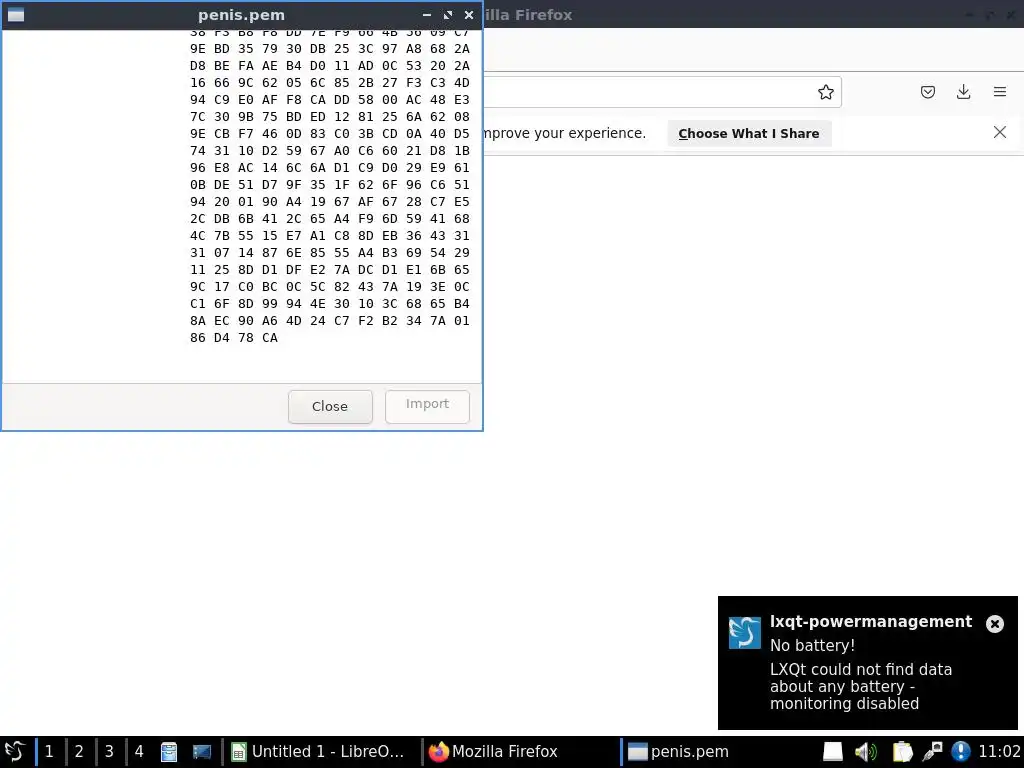Screen dimensions: 1024x768
Task: Click hex row starting with C1 6F 8D
Action: pyautogui.click(x=330, y=304)
